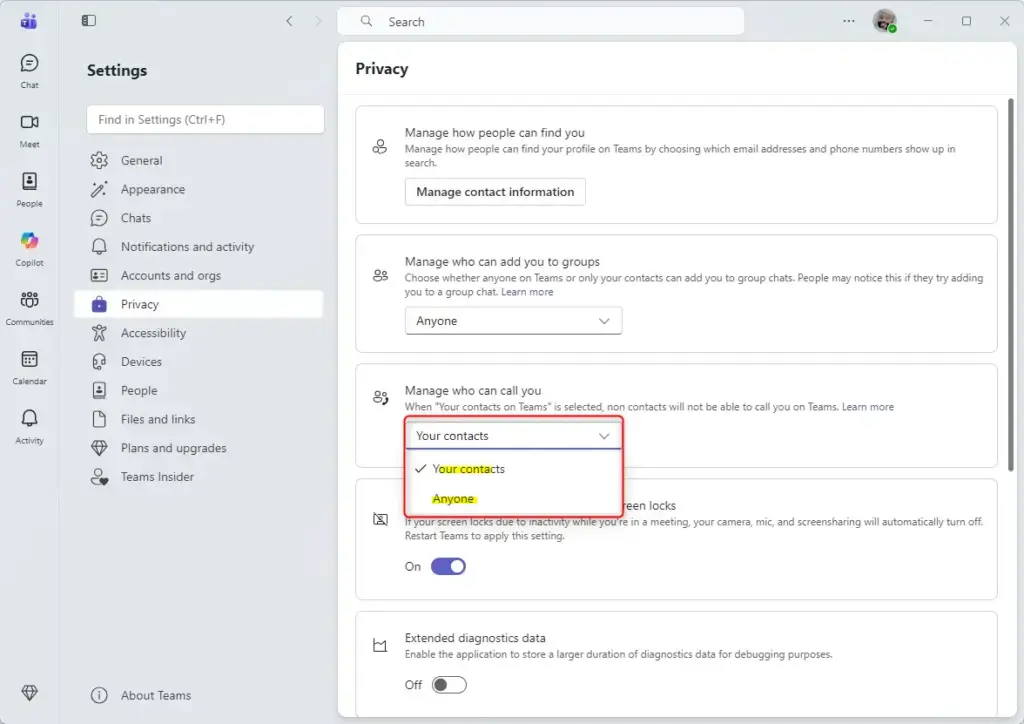Choose Anyone in the call list
Viewport: 1024px width, 724px height.
513,499
